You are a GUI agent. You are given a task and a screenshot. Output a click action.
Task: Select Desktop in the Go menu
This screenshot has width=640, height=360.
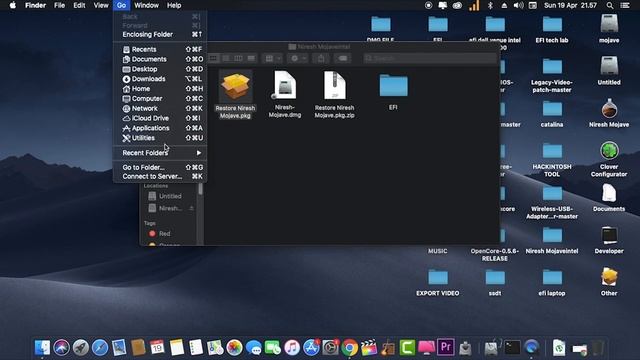click(x=160, y=69)
